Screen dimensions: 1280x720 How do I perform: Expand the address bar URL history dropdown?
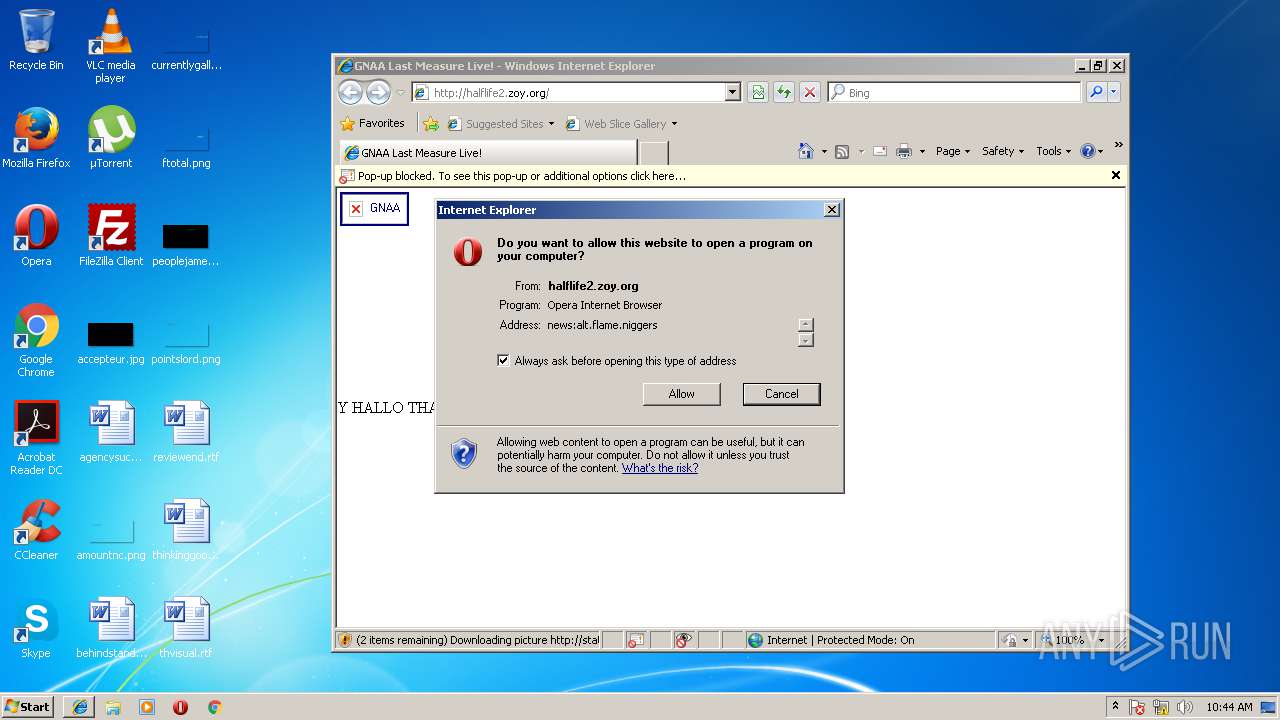click(x=732, y=93)
